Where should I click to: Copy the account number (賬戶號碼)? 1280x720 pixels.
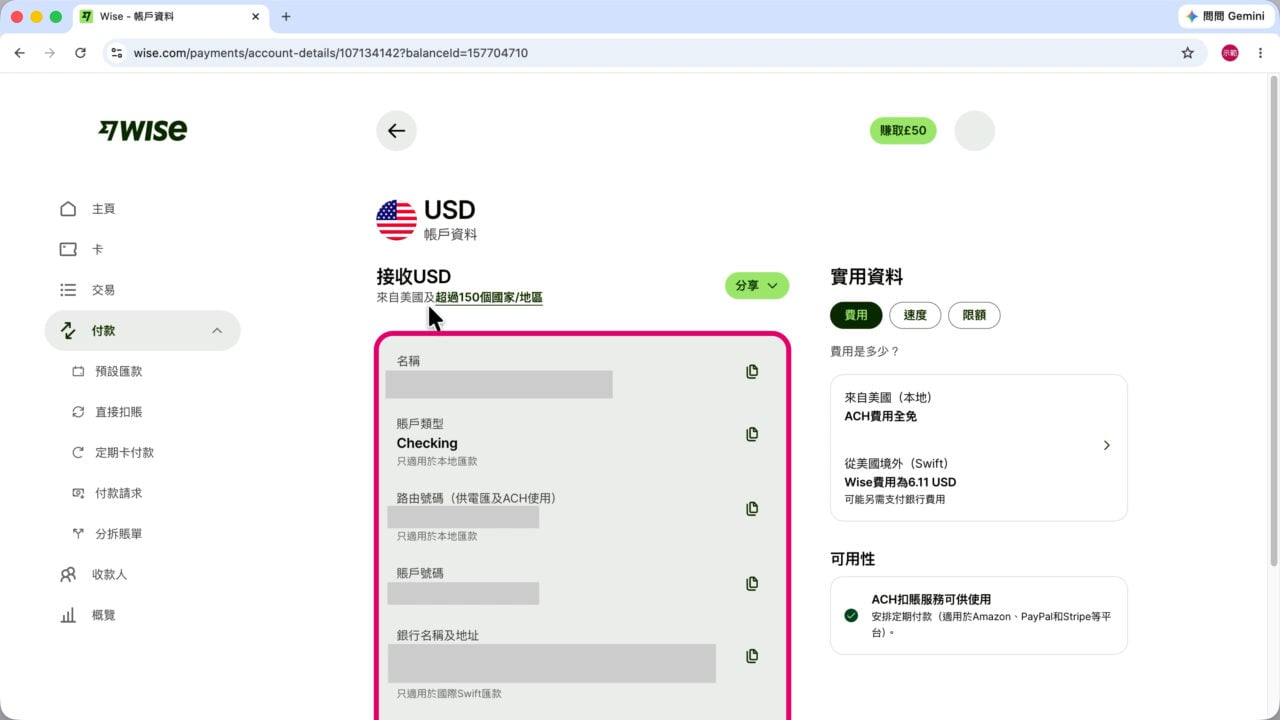752,583
